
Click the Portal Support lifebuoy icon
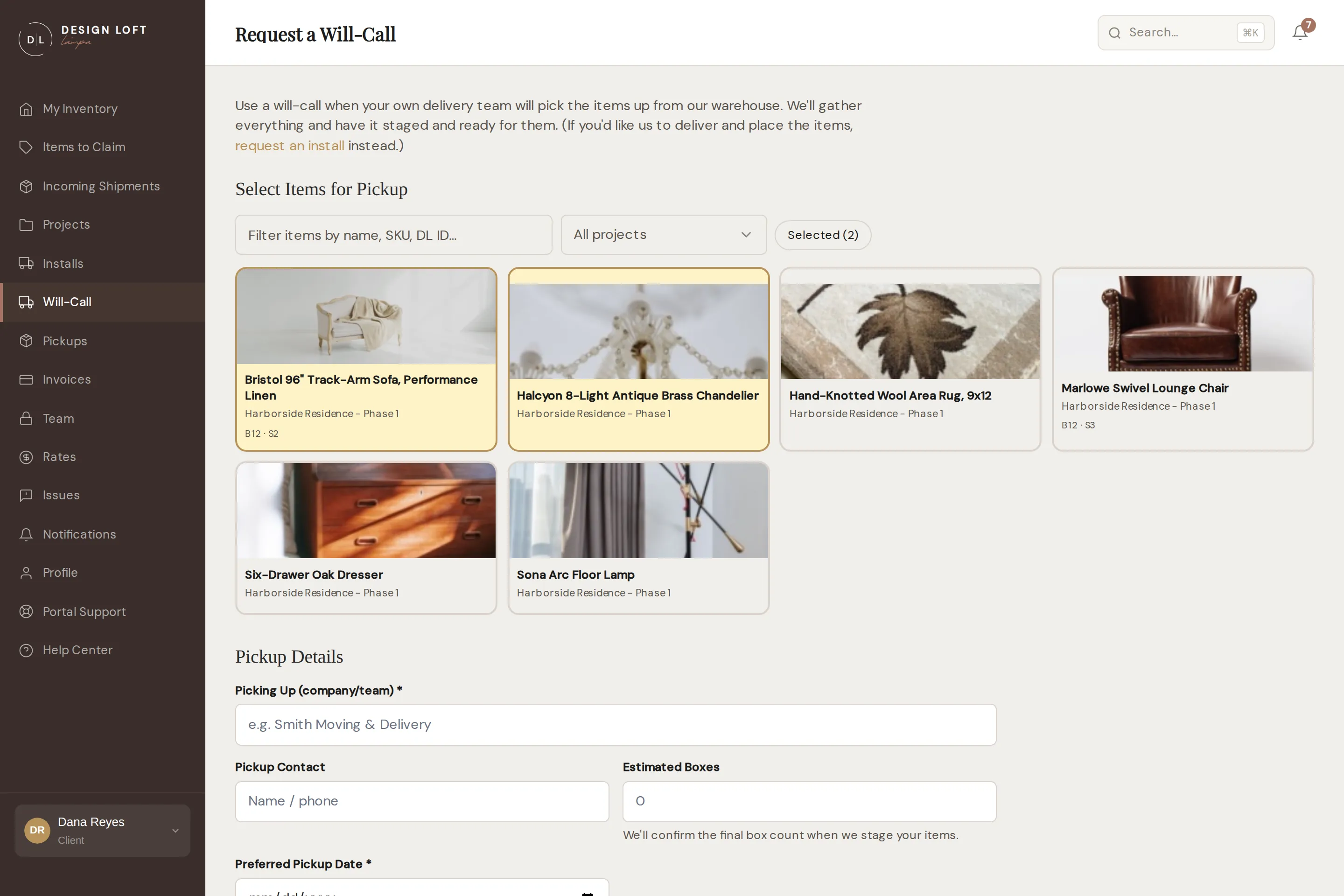(x=26, y=611)
